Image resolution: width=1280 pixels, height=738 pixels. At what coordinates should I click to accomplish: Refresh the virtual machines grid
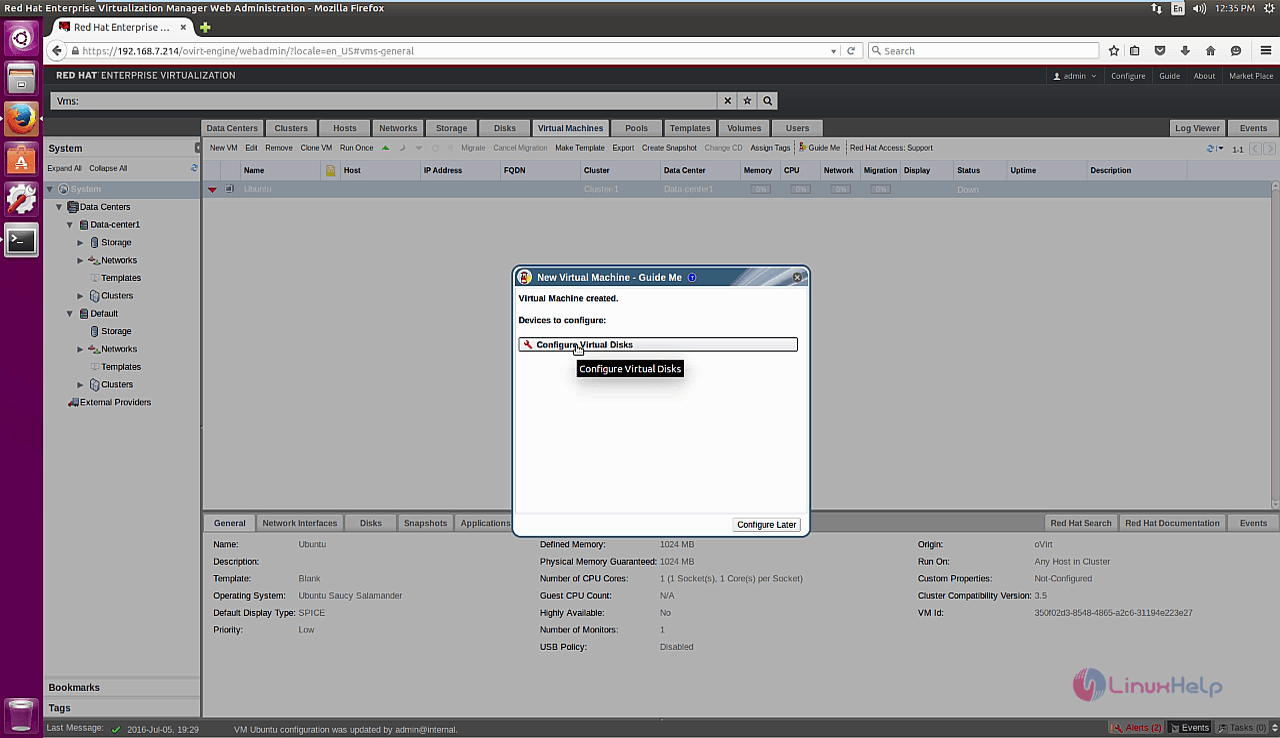1211,149
